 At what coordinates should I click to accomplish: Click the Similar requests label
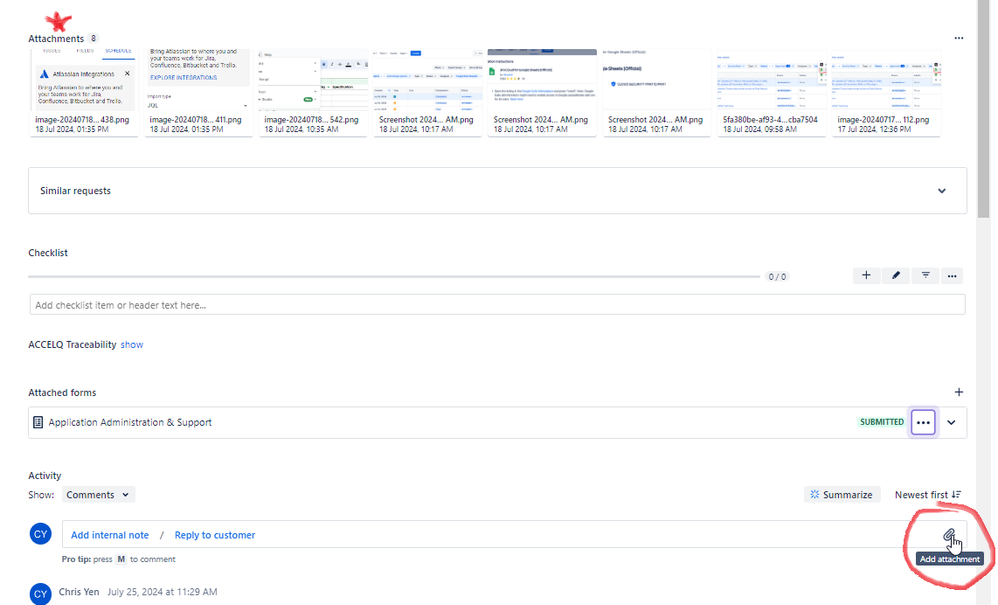pos(75,191)
